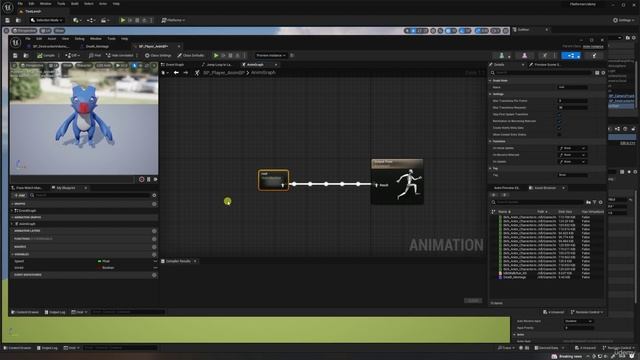Switch to the My Blueprint tab
The image size is (640, 360).
[x=66, y=188]
